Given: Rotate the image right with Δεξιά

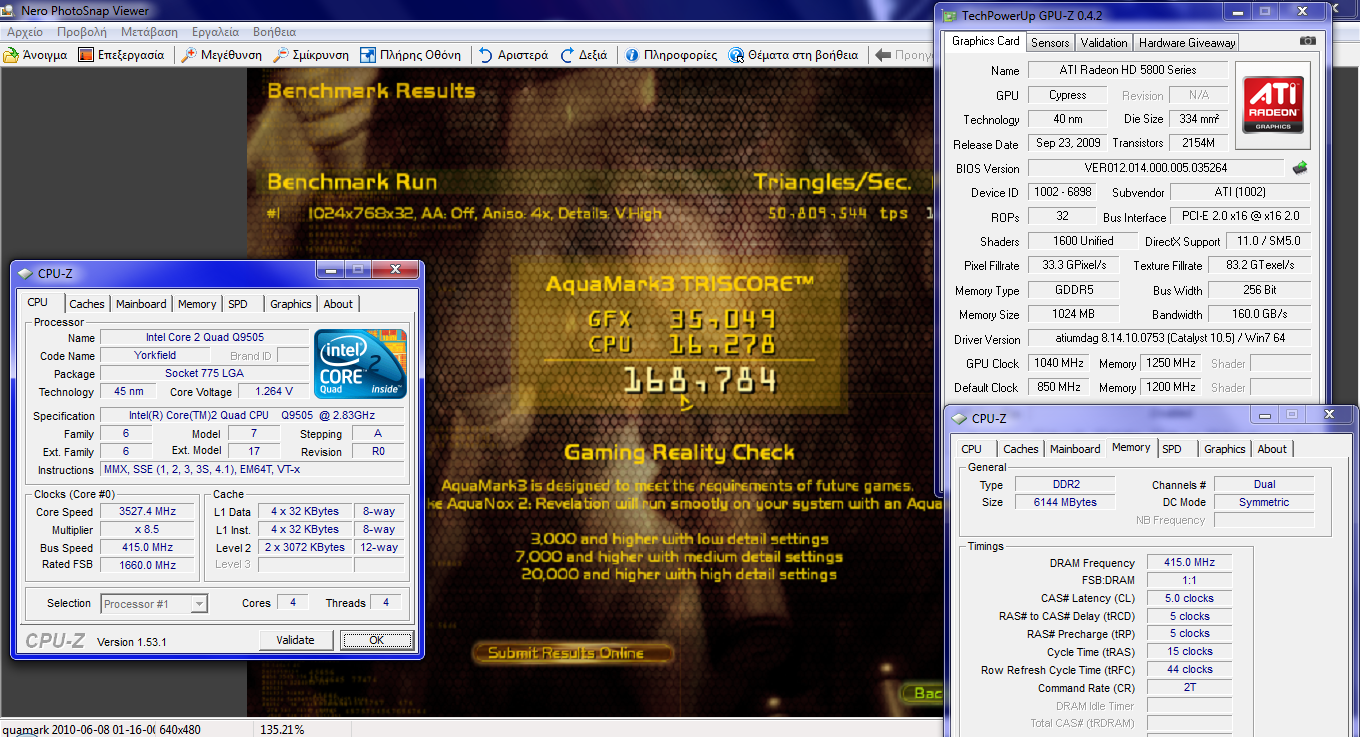Looking at the screenshot, I should [584, 55].
